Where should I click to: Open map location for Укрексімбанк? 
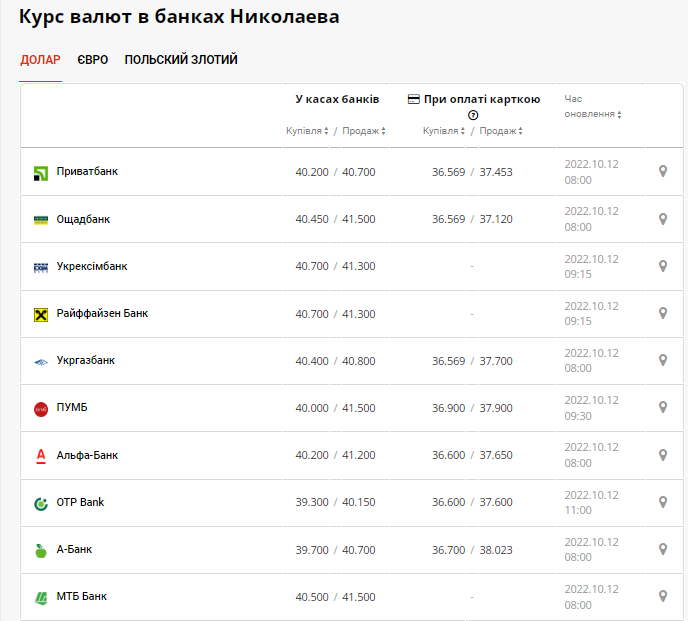tap(663, 266)
